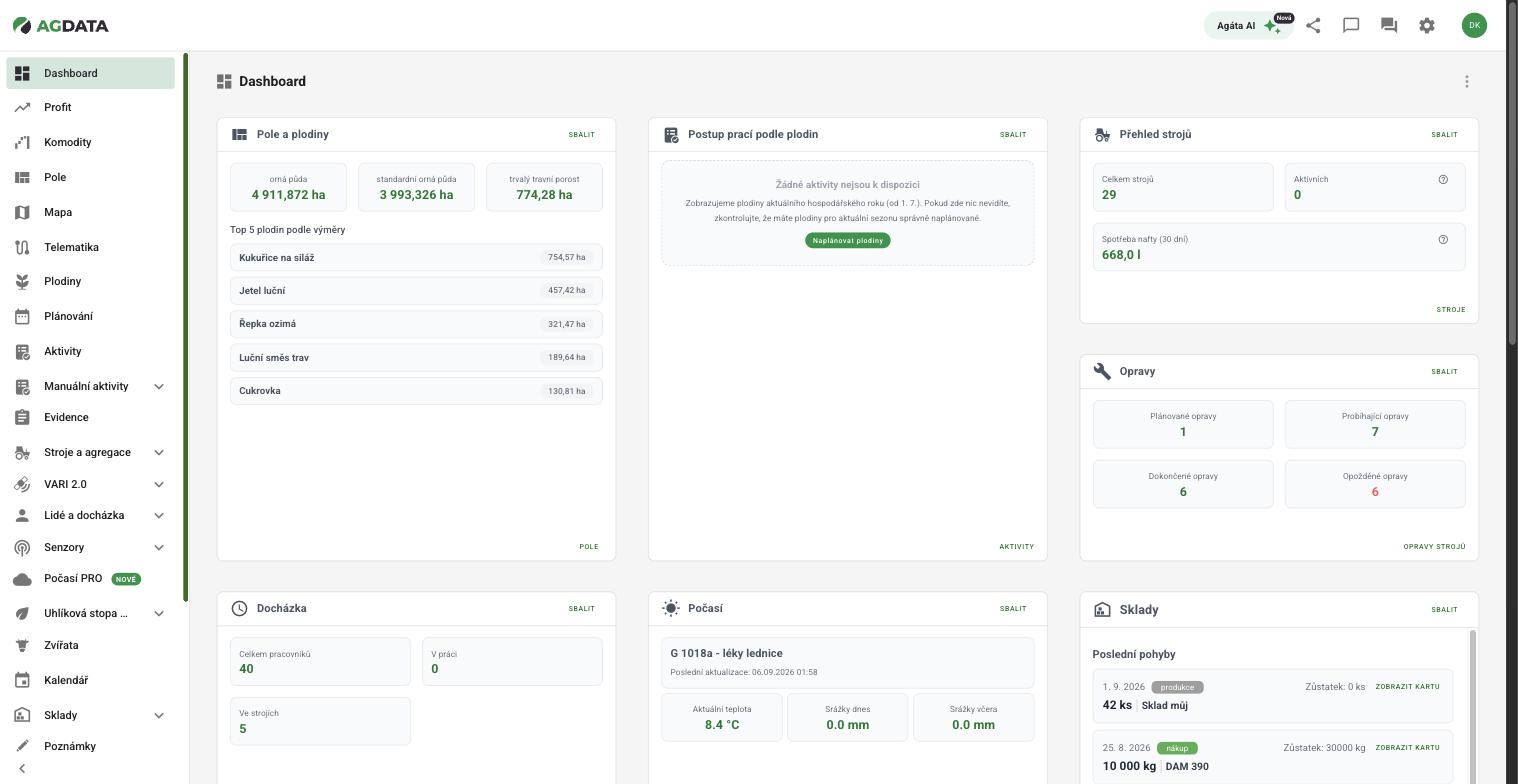Open dashboard three-dot options menu
The height and width of the screenshot is (784, 1518).
pyautogui.click(x=1467, y=82)
